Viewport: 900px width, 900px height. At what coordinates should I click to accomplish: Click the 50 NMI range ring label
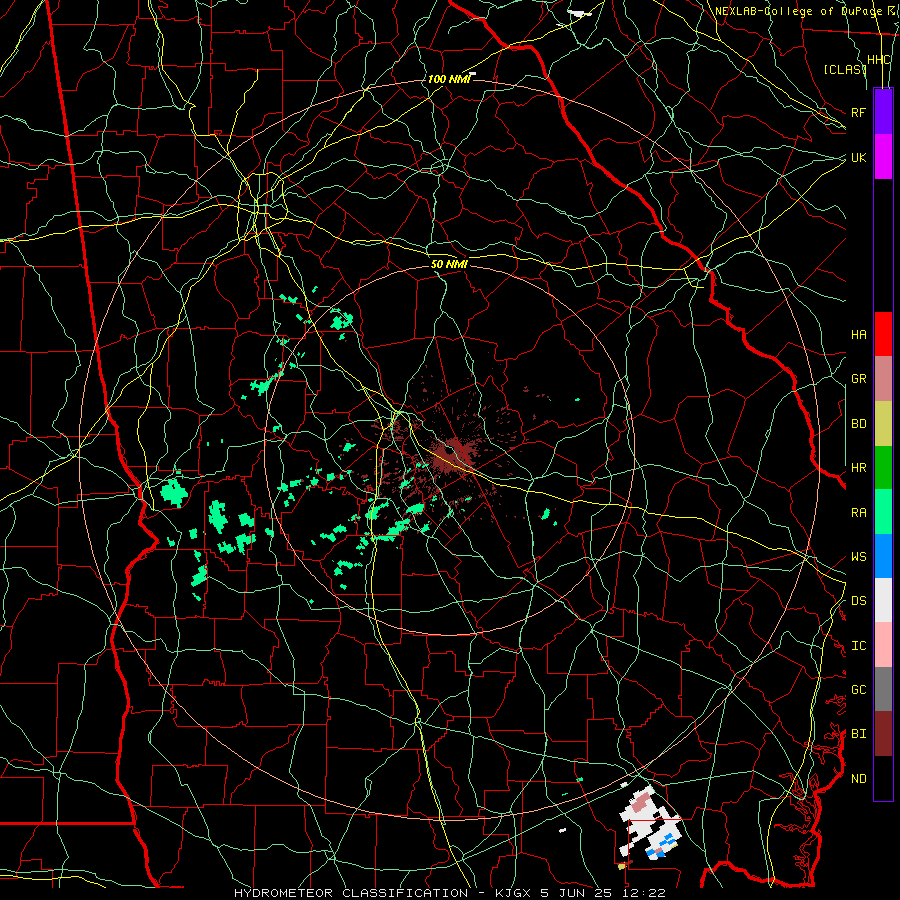(449, 264)
